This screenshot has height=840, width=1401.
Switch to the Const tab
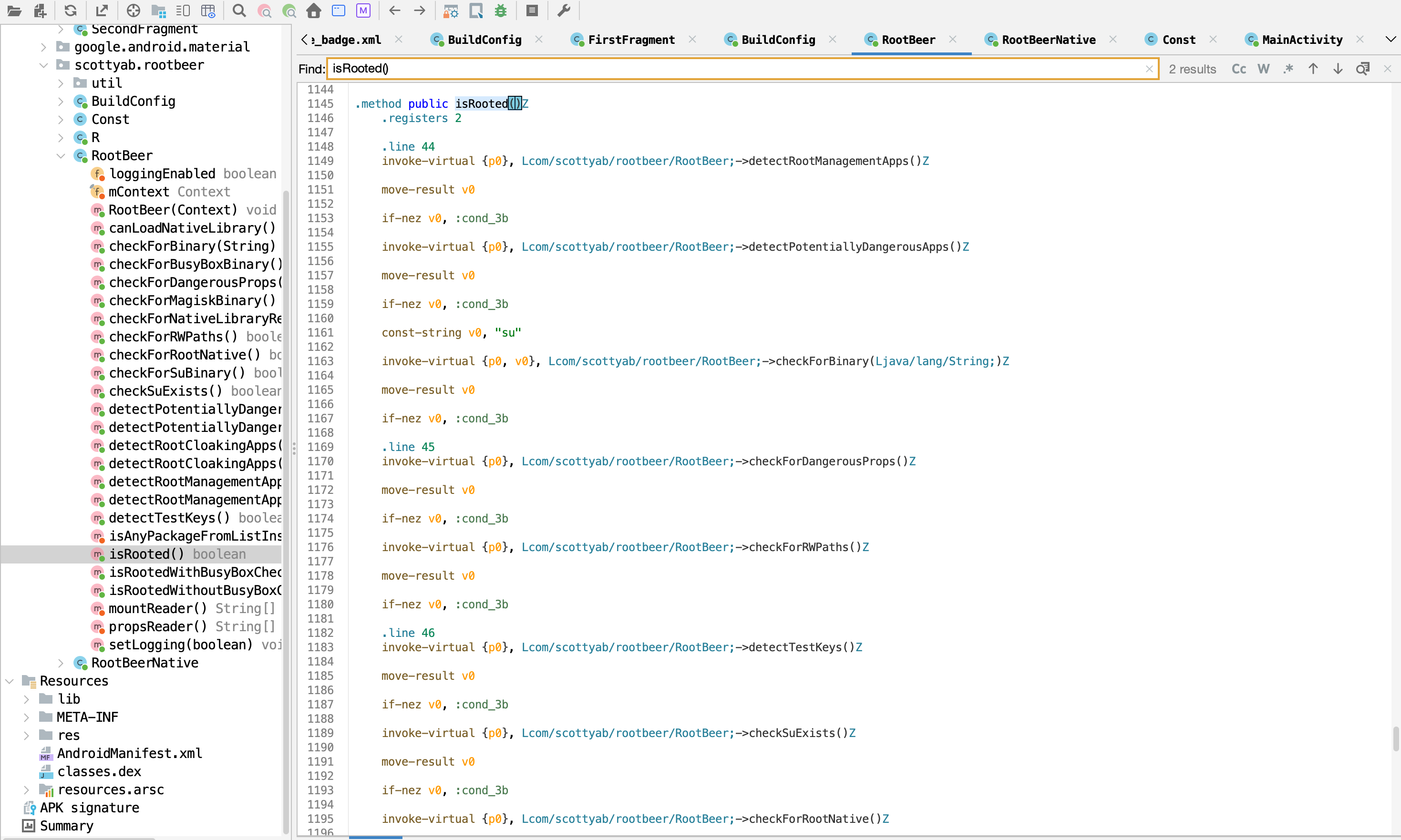tap(1170, 40)
